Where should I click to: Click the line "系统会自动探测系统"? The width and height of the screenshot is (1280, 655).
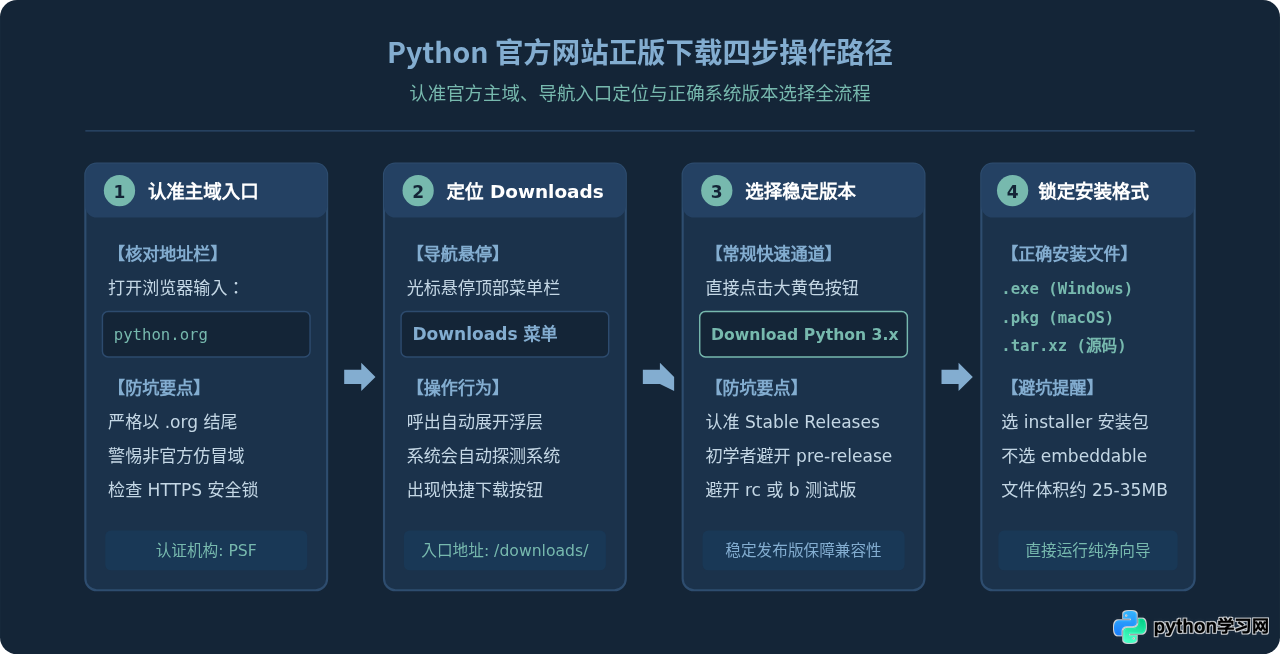[x=483, y=456]
